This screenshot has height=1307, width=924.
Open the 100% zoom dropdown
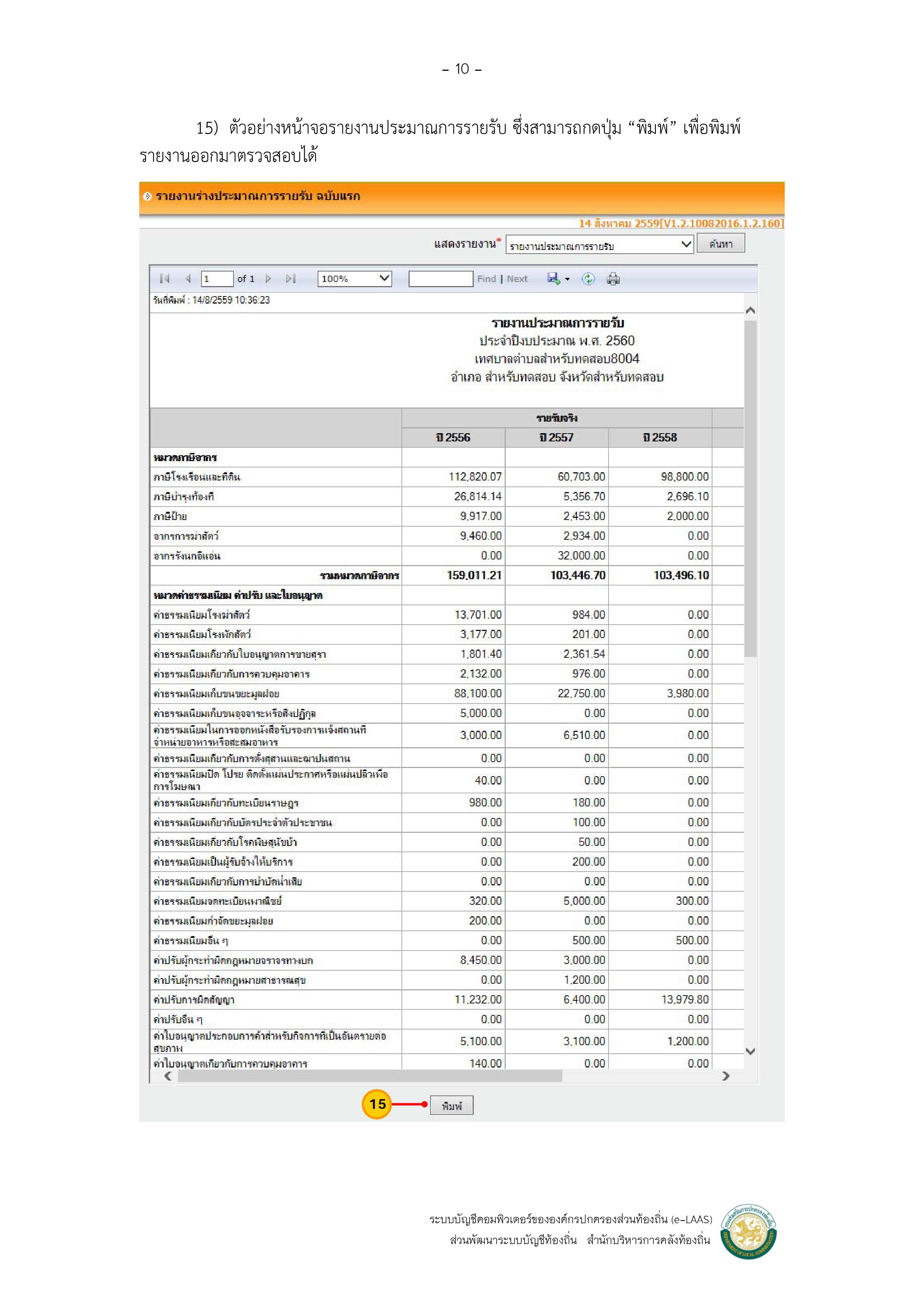click(x=354, y=278)
